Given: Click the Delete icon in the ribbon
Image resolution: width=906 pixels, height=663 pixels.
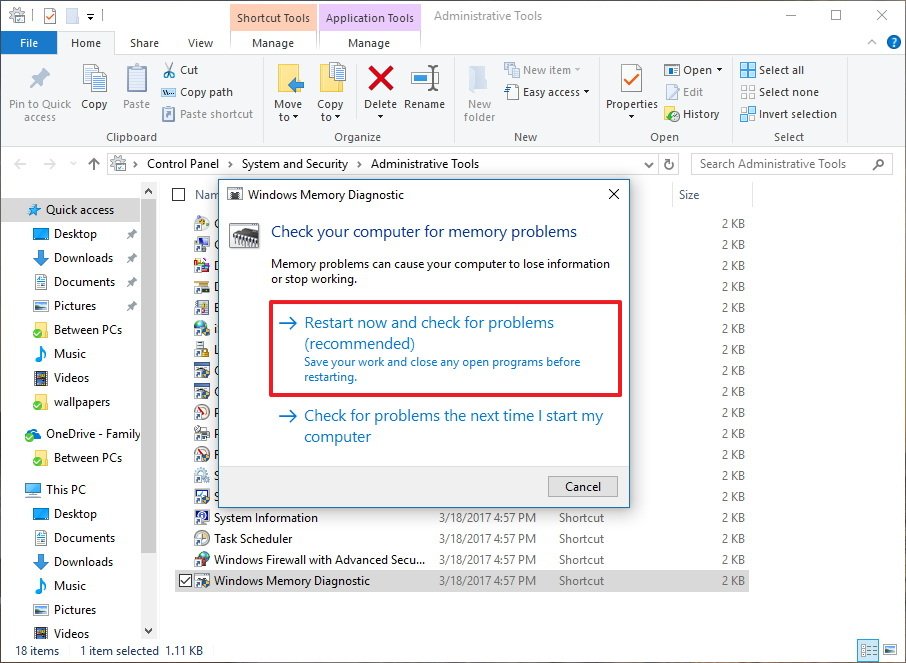Looking at the screenshot, I should pyautogui.click(x=380, y=90).
